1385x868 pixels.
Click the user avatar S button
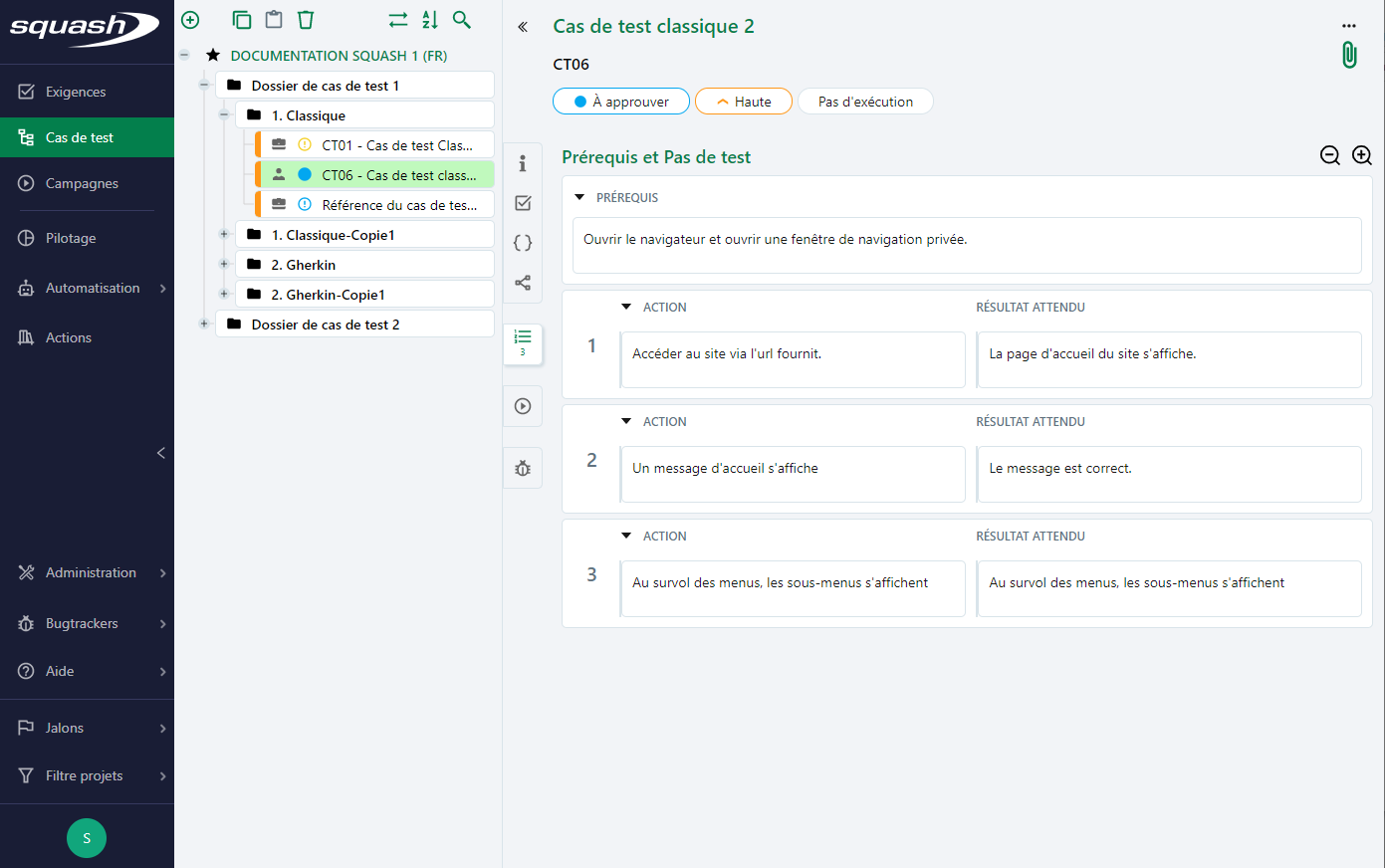[x=87, y=838]
